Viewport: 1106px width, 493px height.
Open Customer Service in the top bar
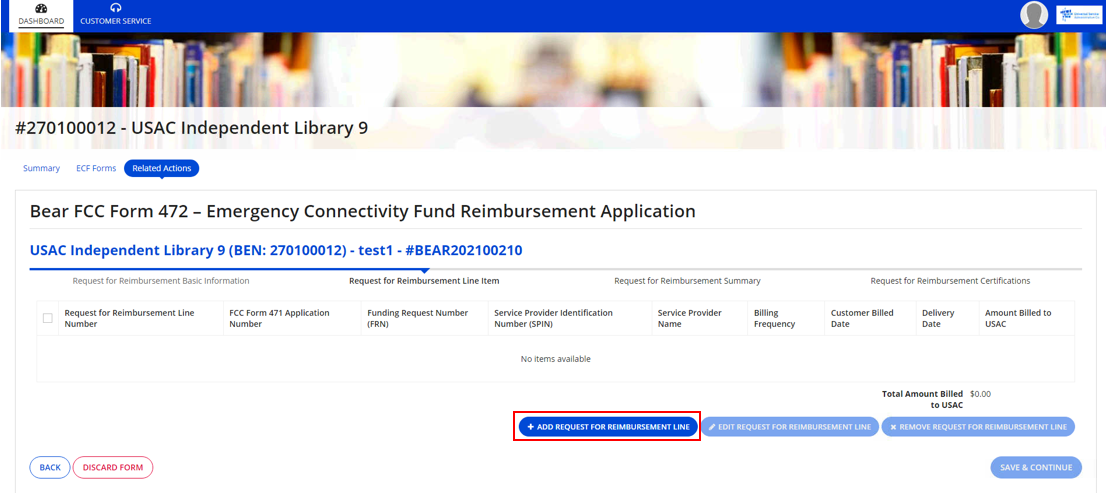coord(116,16)
